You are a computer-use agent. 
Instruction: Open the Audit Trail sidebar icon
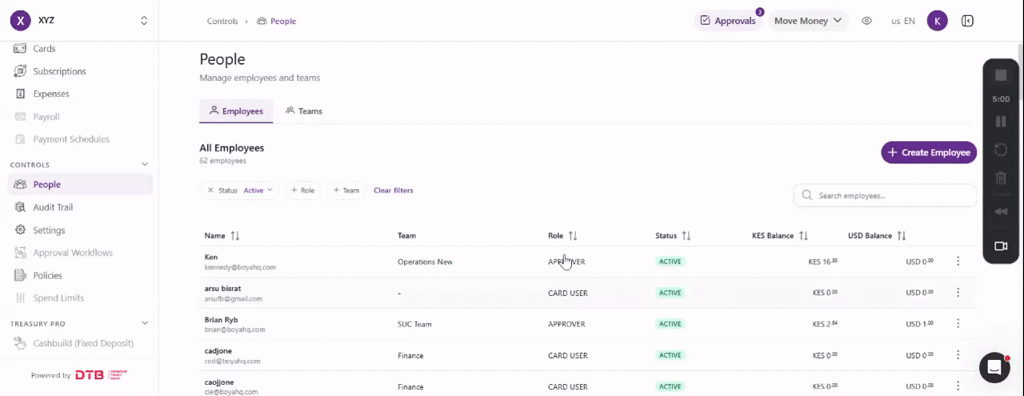20,207
